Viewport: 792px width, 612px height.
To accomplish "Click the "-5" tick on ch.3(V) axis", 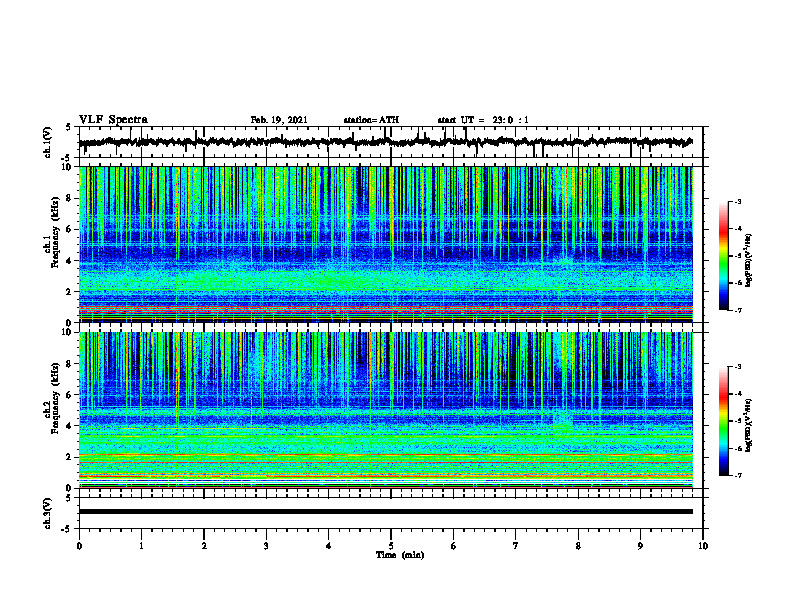I will (x=67, y=529).
